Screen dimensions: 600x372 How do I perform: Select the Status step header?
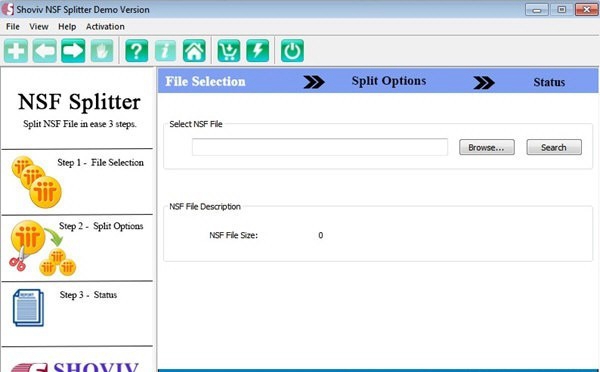[549, 82]
